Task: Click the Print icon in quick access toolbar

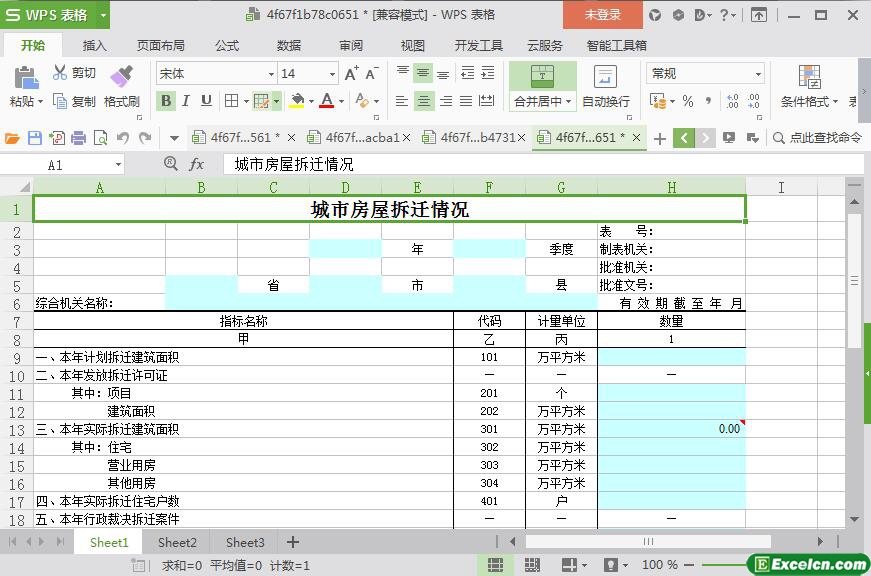Action: (x=78, y=138)
